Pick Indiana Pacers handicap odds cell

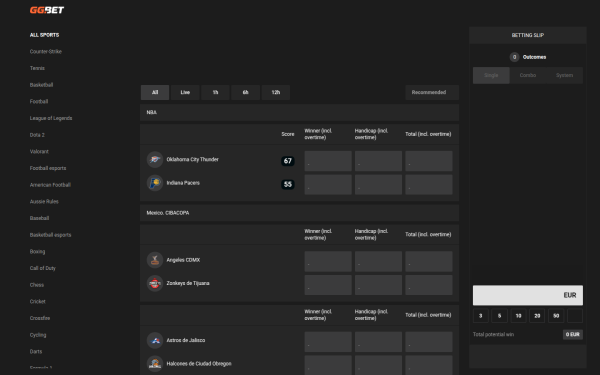(378, 184)
